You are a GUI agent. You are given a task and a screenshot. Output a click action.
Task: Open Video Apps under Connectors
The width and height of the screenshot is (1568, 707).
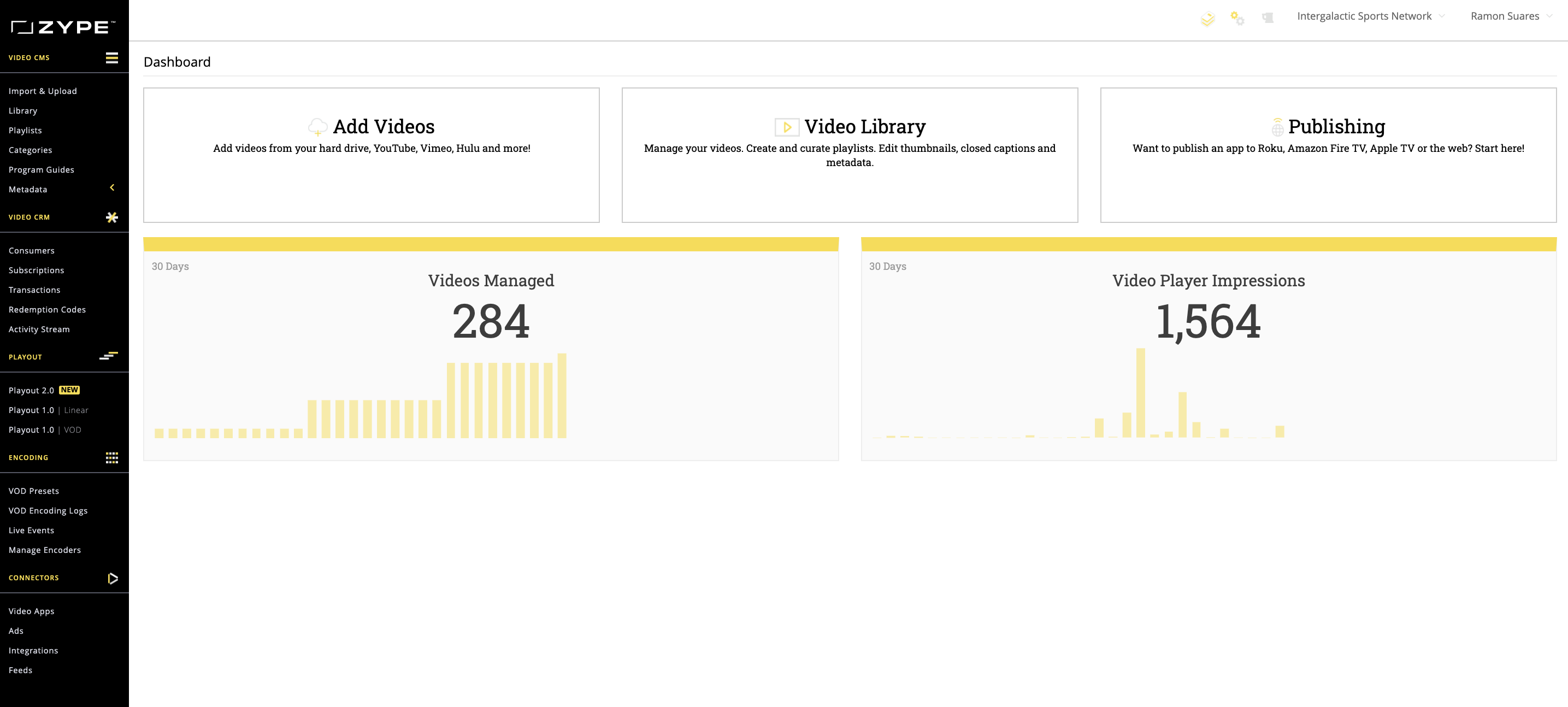[x=32, y=611]
